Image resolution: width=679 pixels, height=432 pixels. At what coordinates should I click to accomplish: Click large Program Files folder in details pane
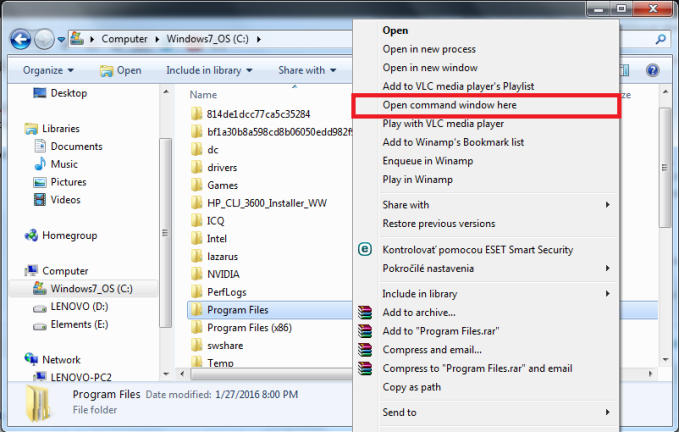[38, 403]
